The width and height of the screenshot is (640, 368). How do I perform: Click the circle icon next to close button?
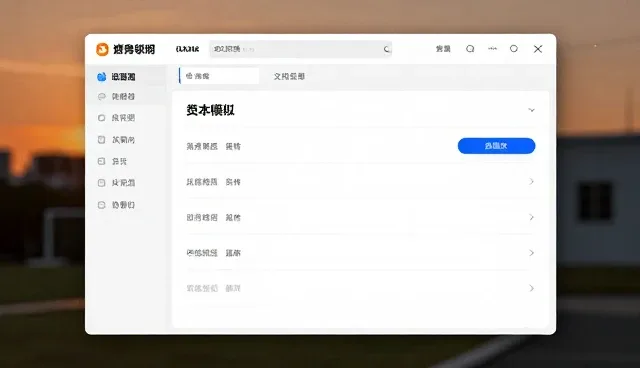pos(514,49)
